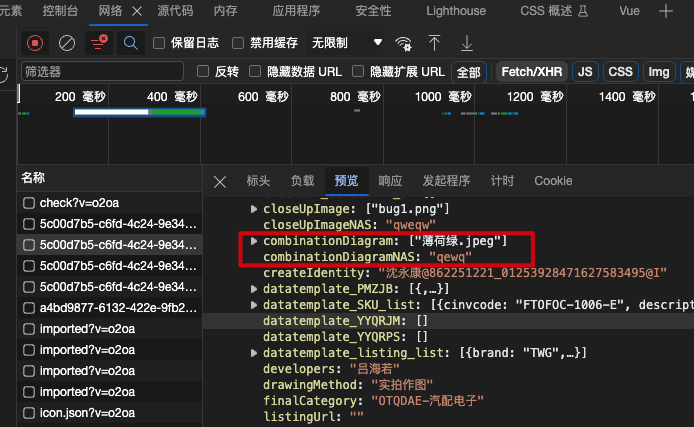The image size is (694, 427).
Task: Close the 网络 tab
Action: 137,11
